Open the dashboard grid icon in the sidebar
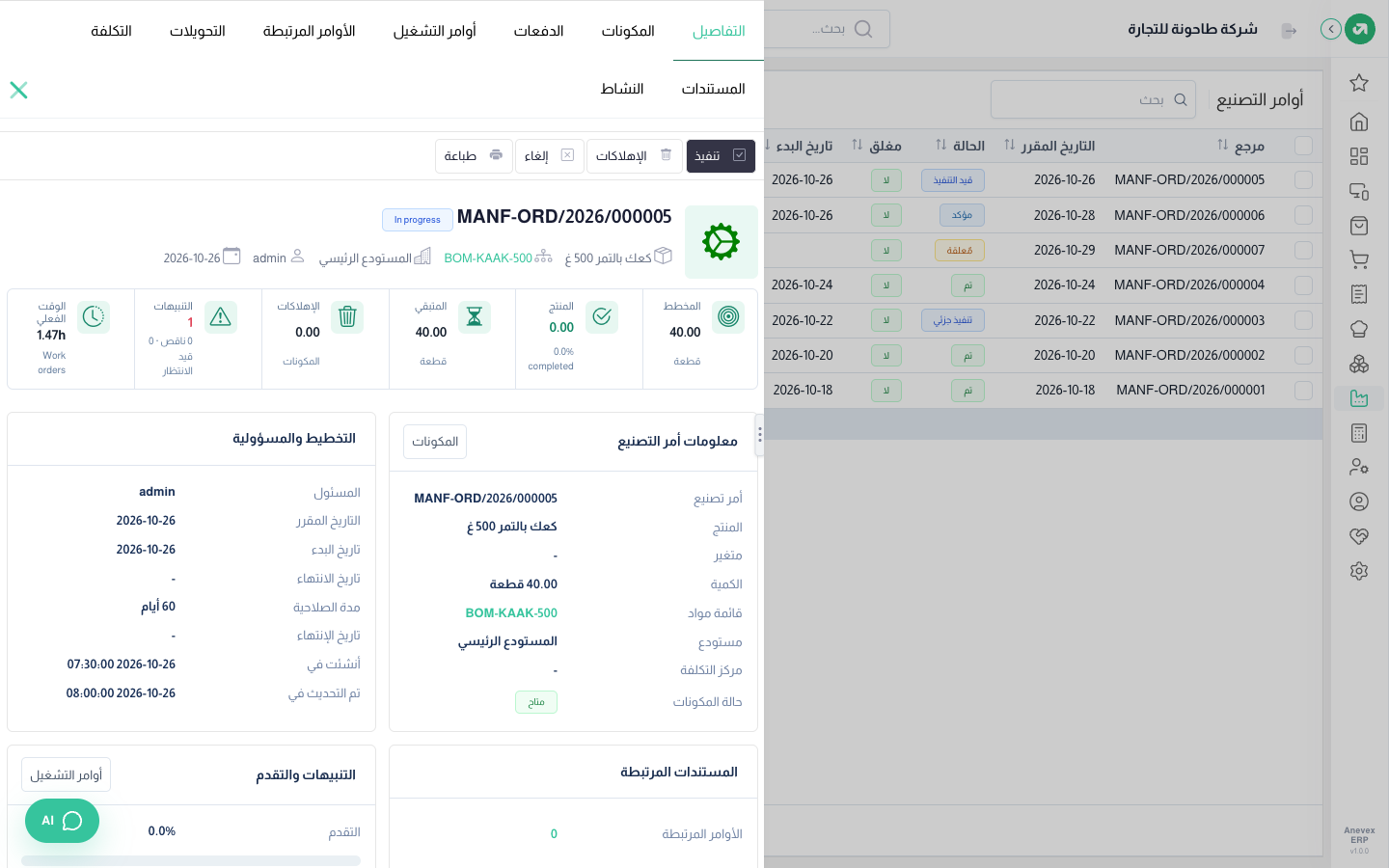 coord(1359,156)
